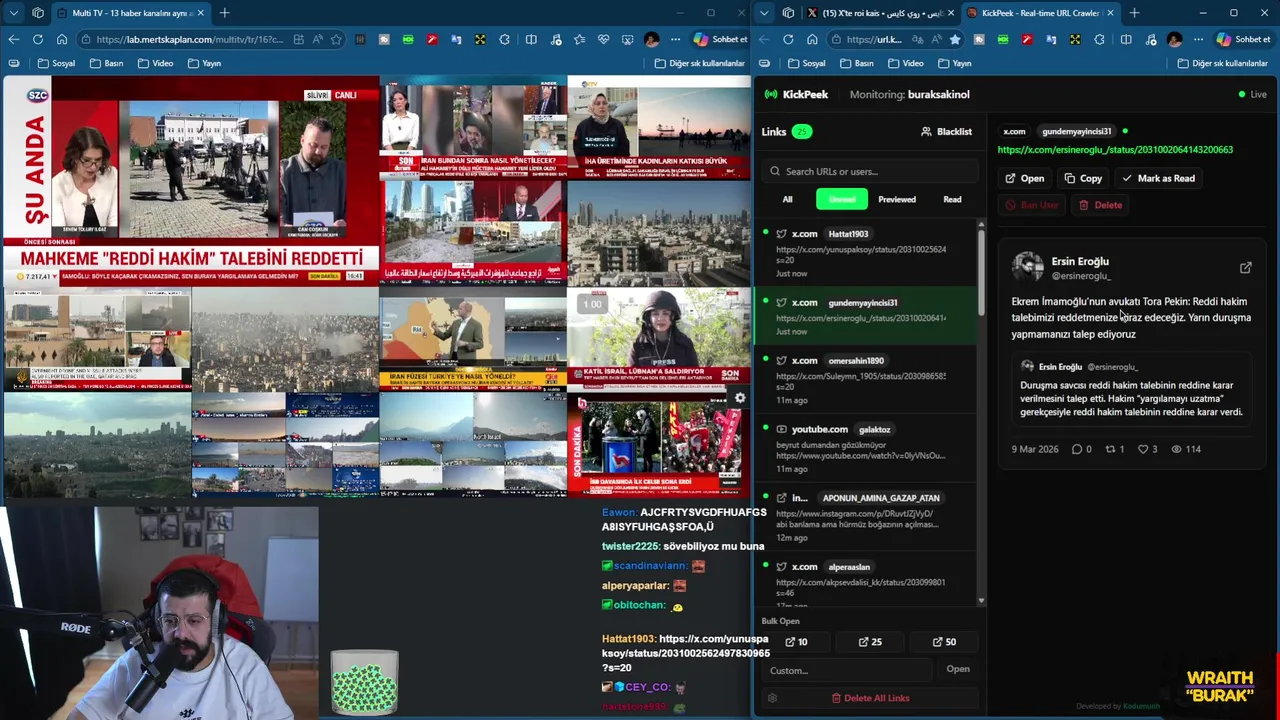
Task: Select the SZC TV live stream tile
Action: coord(190,181)
